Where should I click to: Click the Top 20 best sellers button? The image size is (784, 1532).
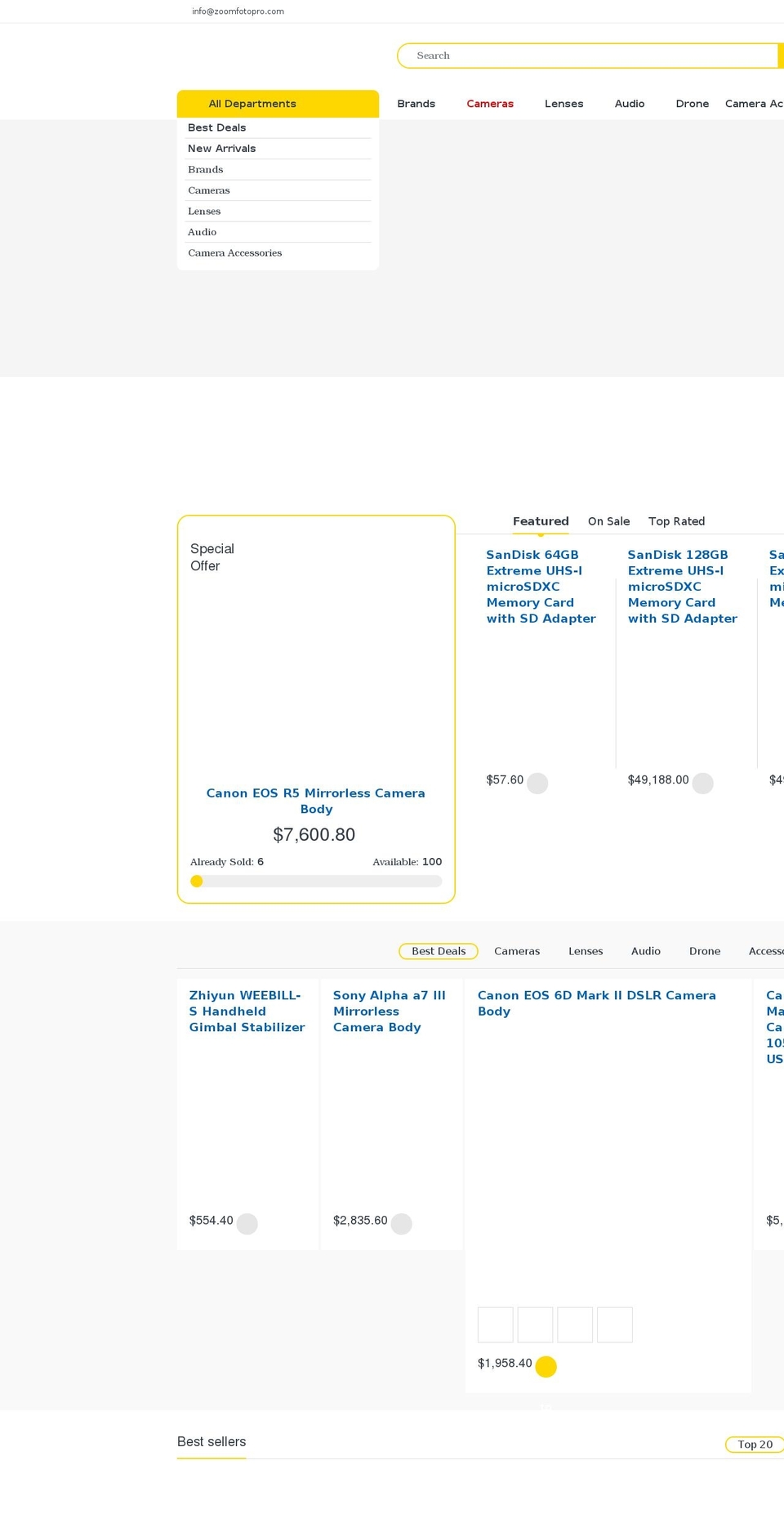[x=755, y=1445]
